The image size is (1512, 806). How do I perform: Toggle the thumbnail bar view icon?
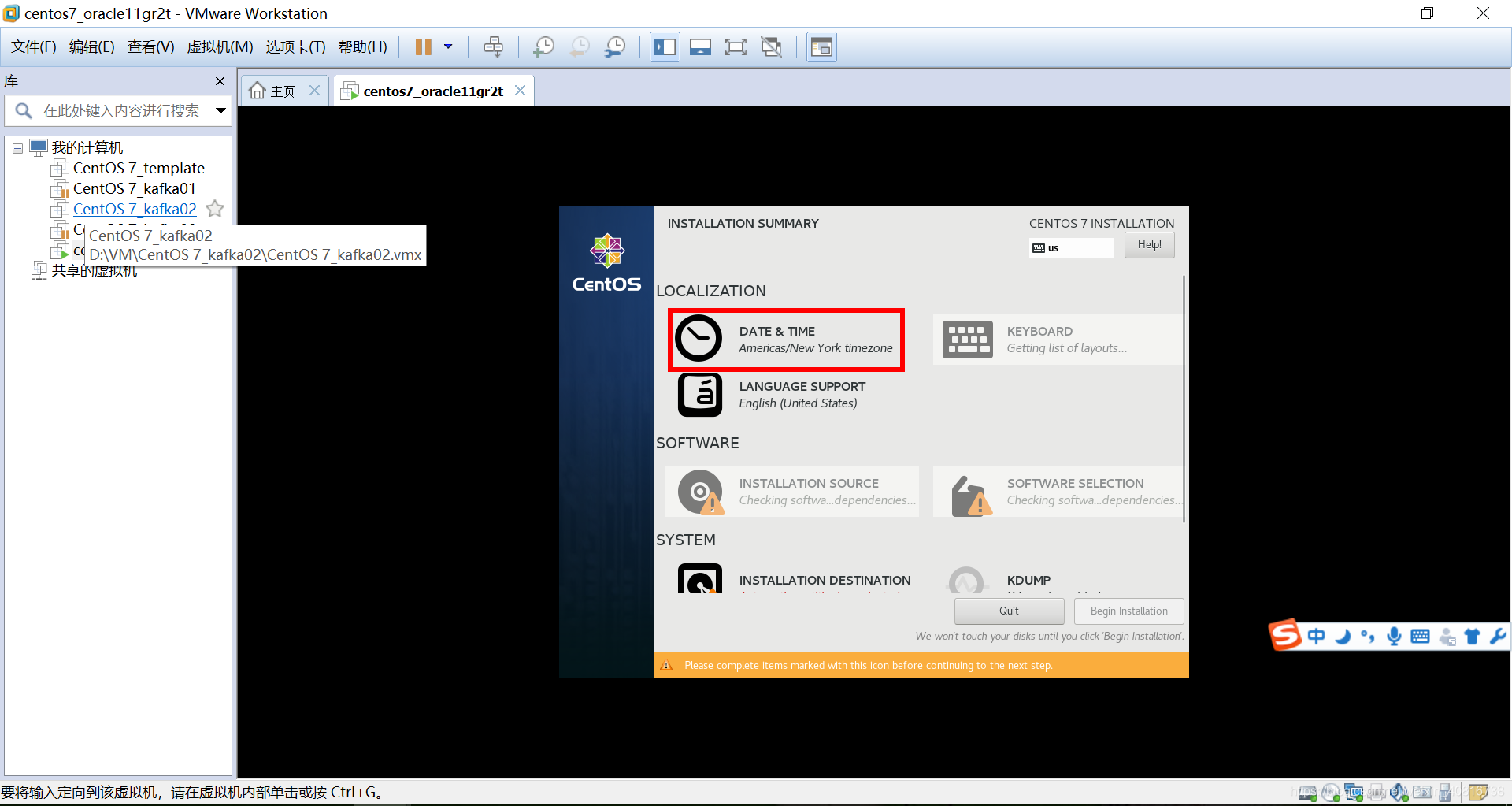(x=700, y=47)
